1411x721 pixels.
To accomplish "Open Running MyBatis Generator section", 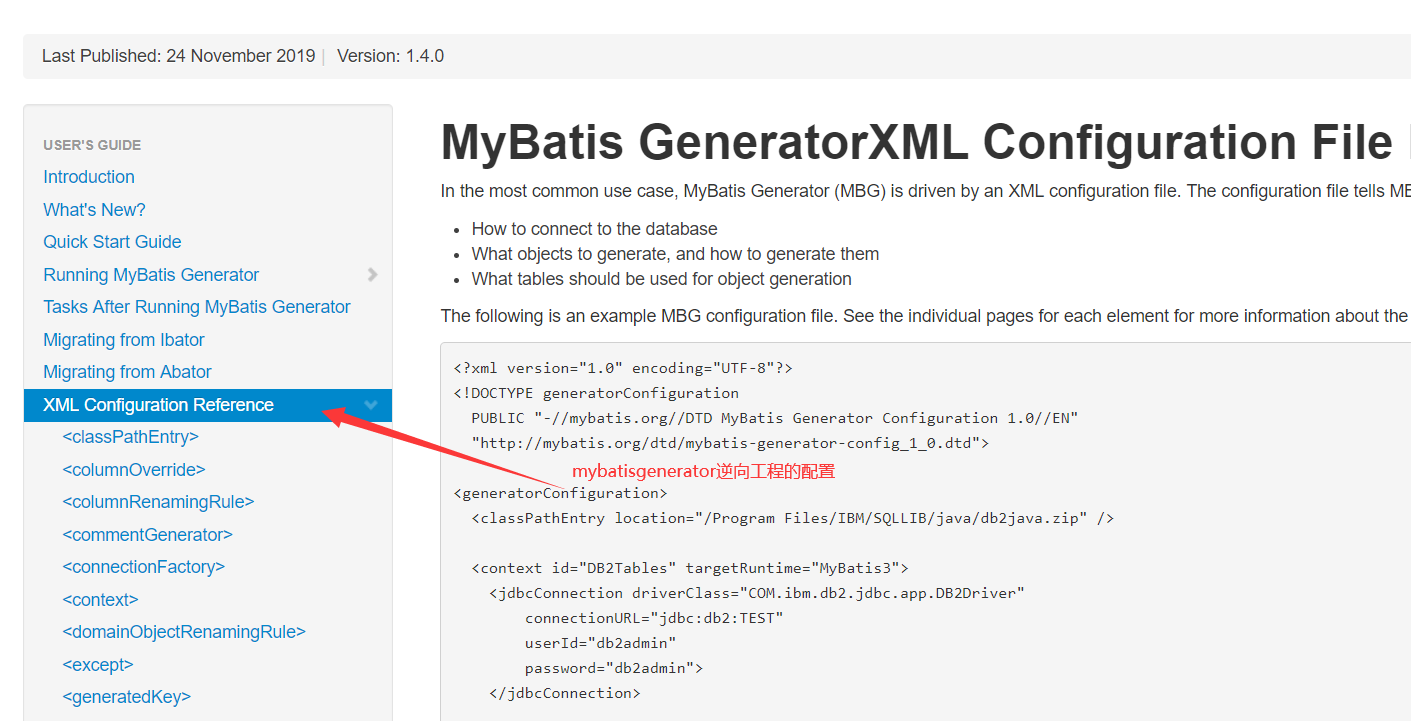I will [x=151, y=275].
